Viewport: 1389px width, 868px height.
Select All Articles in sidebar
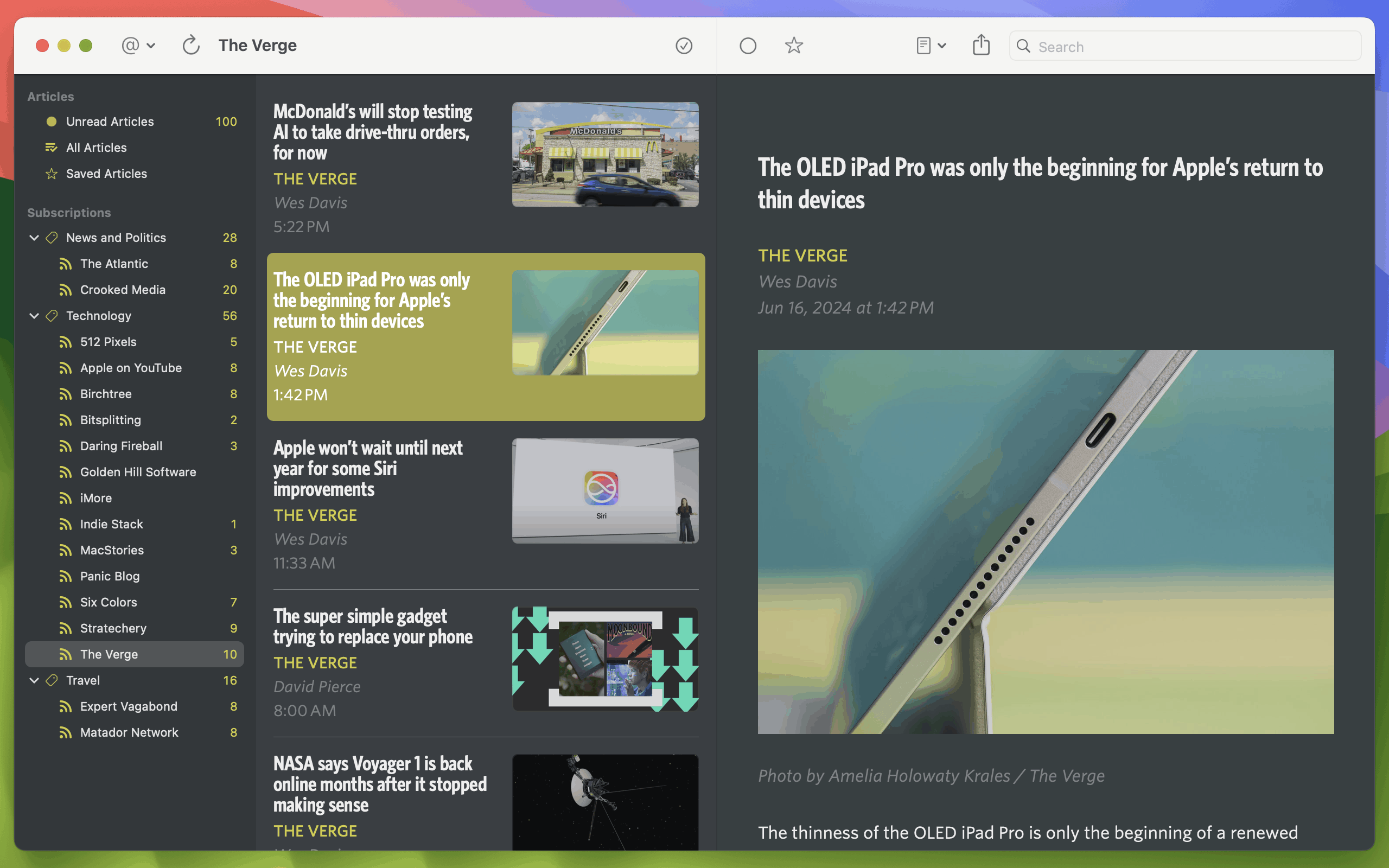(x=135, y=148)
